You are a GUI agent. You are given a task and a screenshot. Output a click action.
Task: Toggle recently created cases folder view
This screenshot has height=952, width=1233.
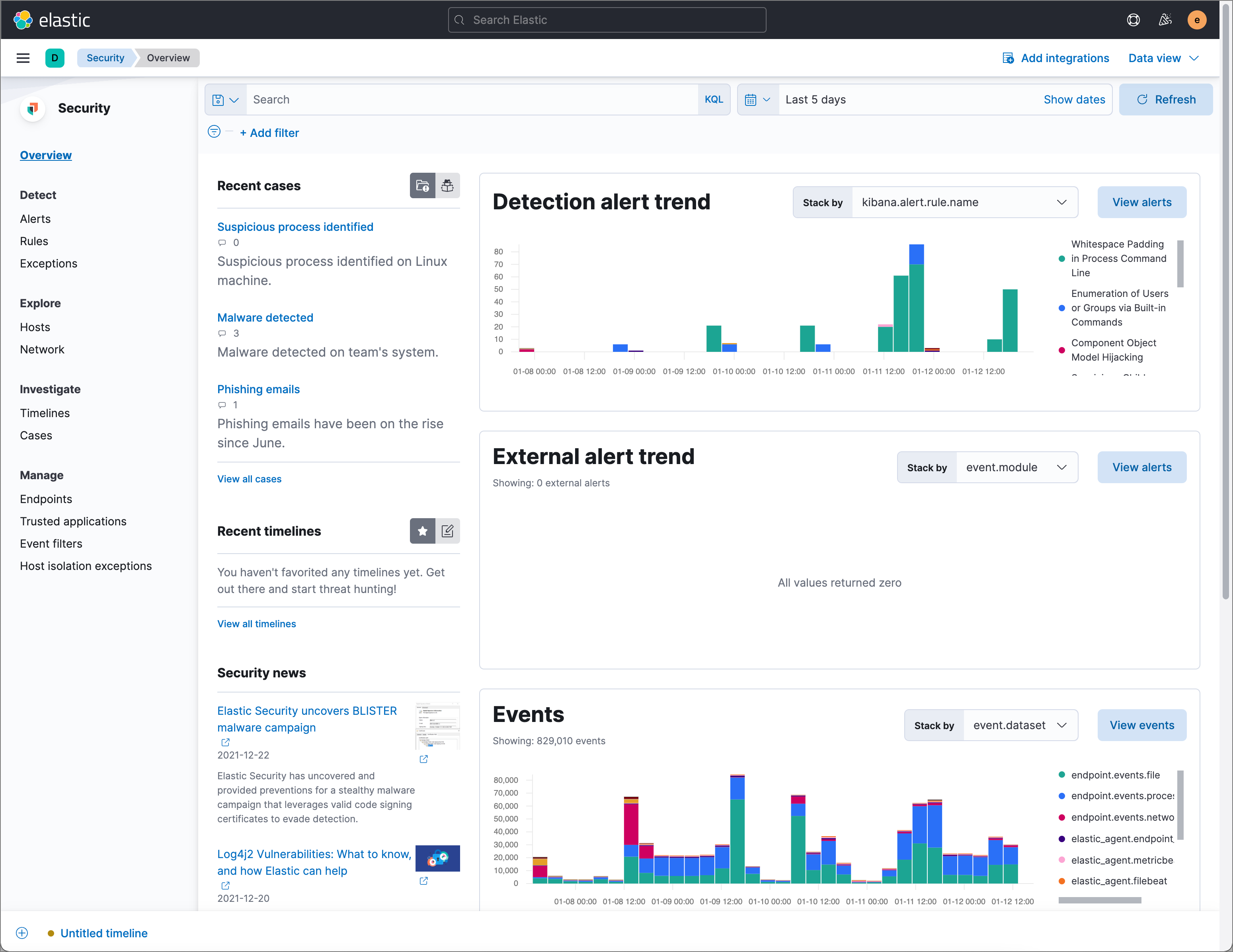pyautogui.click(x=422, y=185)
